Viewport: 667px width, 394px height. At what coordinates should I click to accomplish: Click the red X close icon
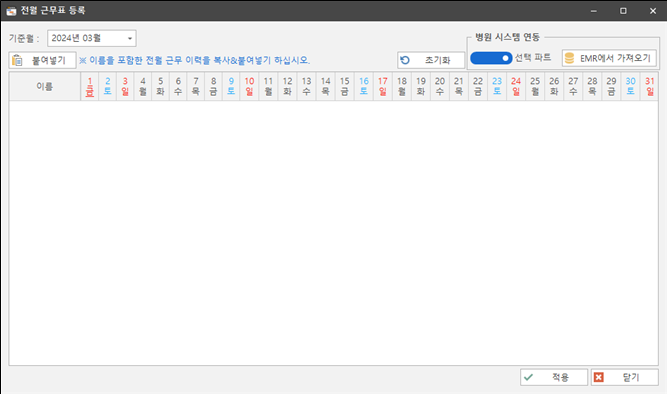(x=599, y=377)
